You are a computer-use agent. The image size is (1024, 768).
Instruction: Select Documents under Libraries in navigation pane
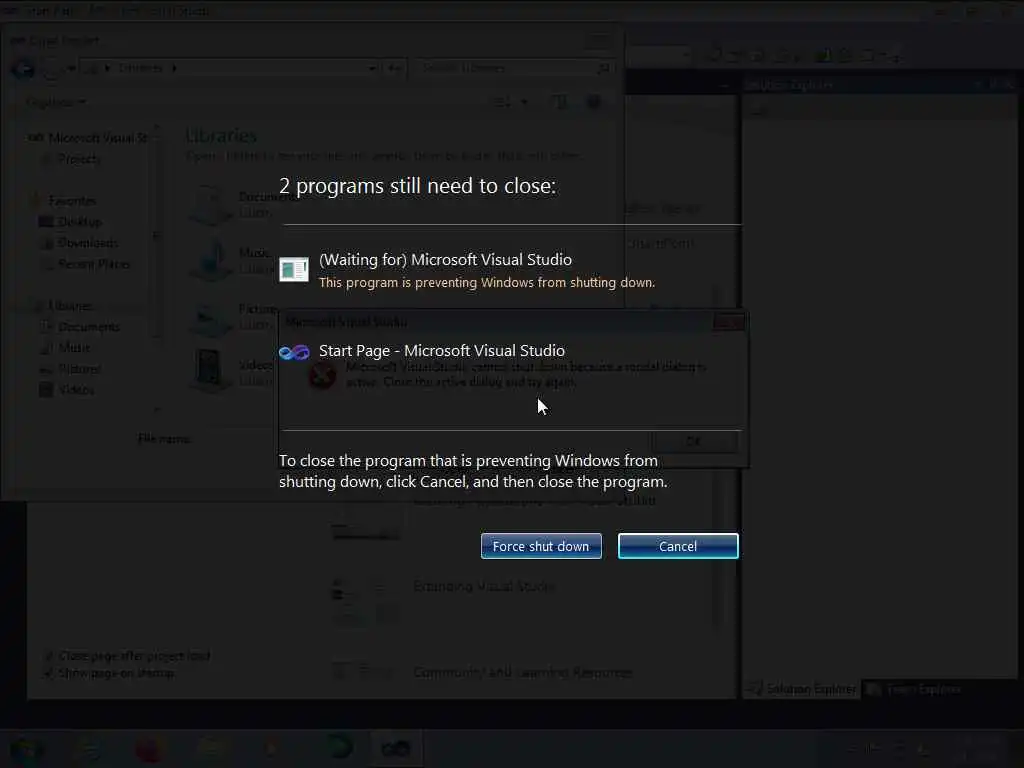89,327
